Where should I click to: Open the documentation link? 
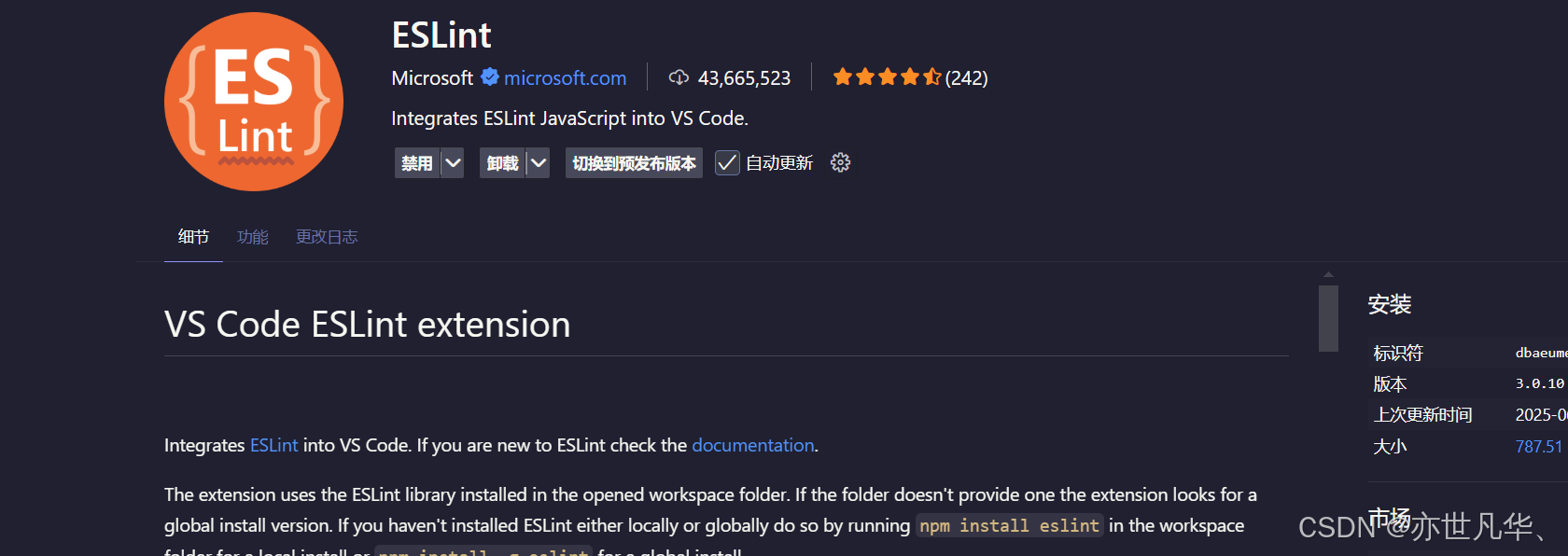[x=753, y=445]
